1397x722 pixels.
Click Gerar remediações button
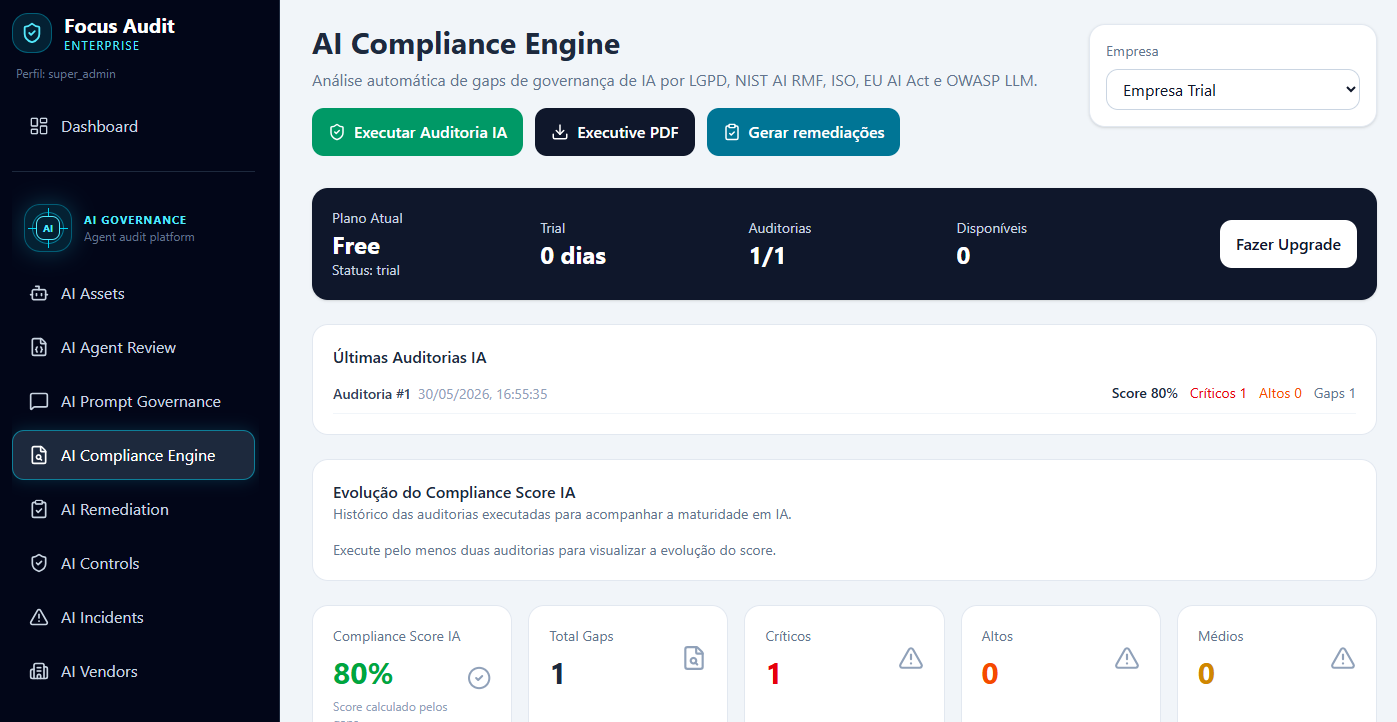(803, 132)
